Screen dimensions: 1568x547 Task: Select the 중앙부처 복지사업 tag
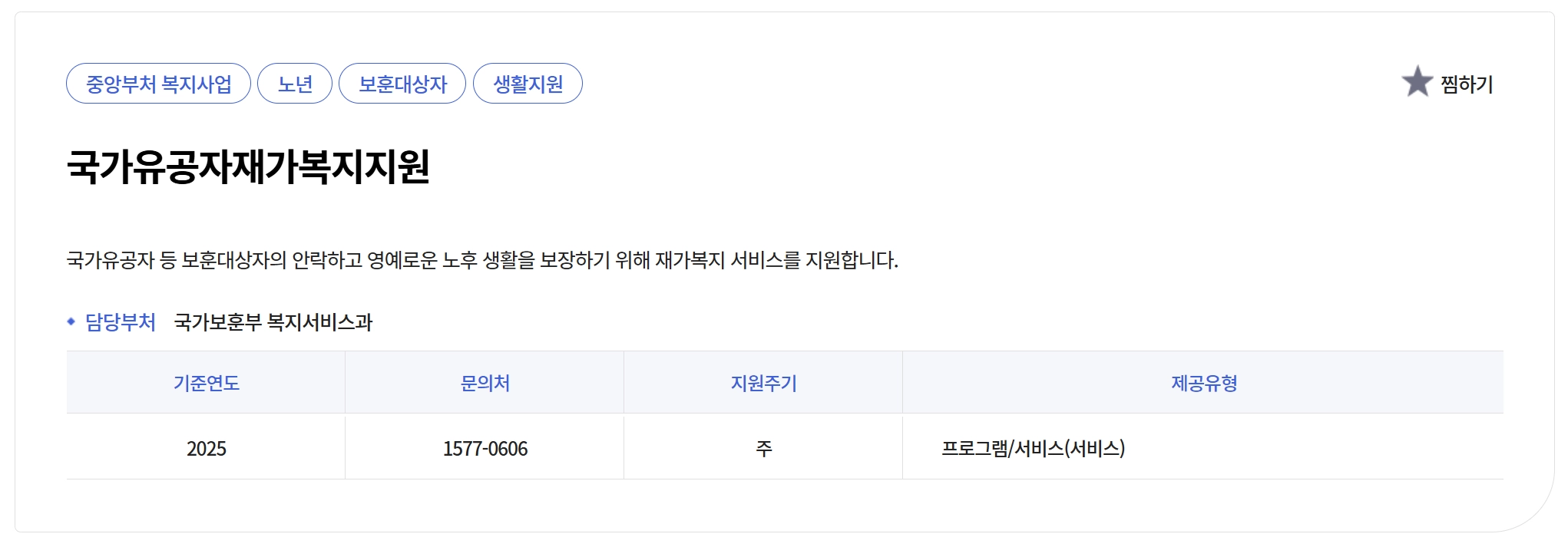pos(159,84)
